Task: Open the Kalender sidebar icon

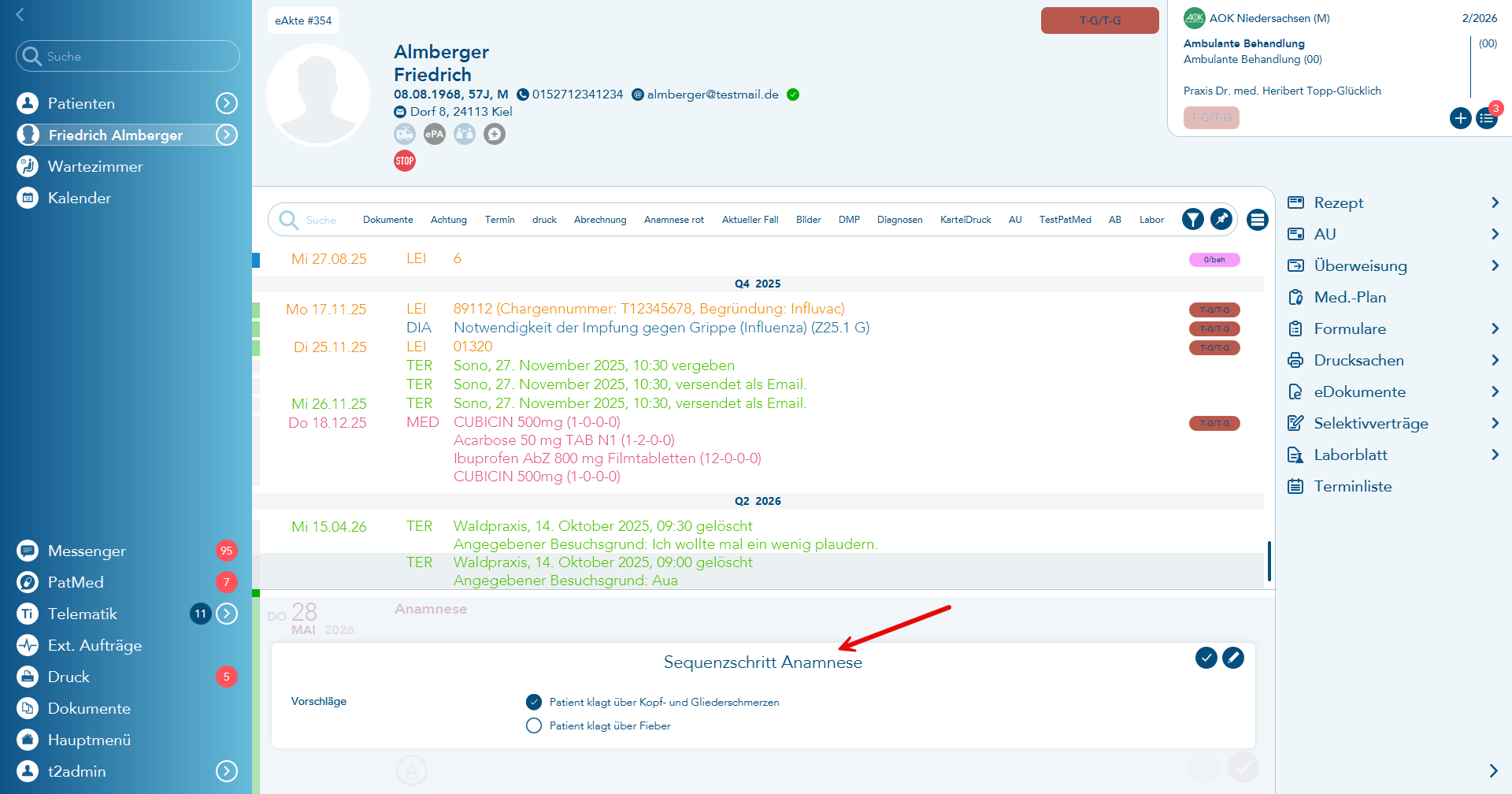Action: click(x=28, y=198)
